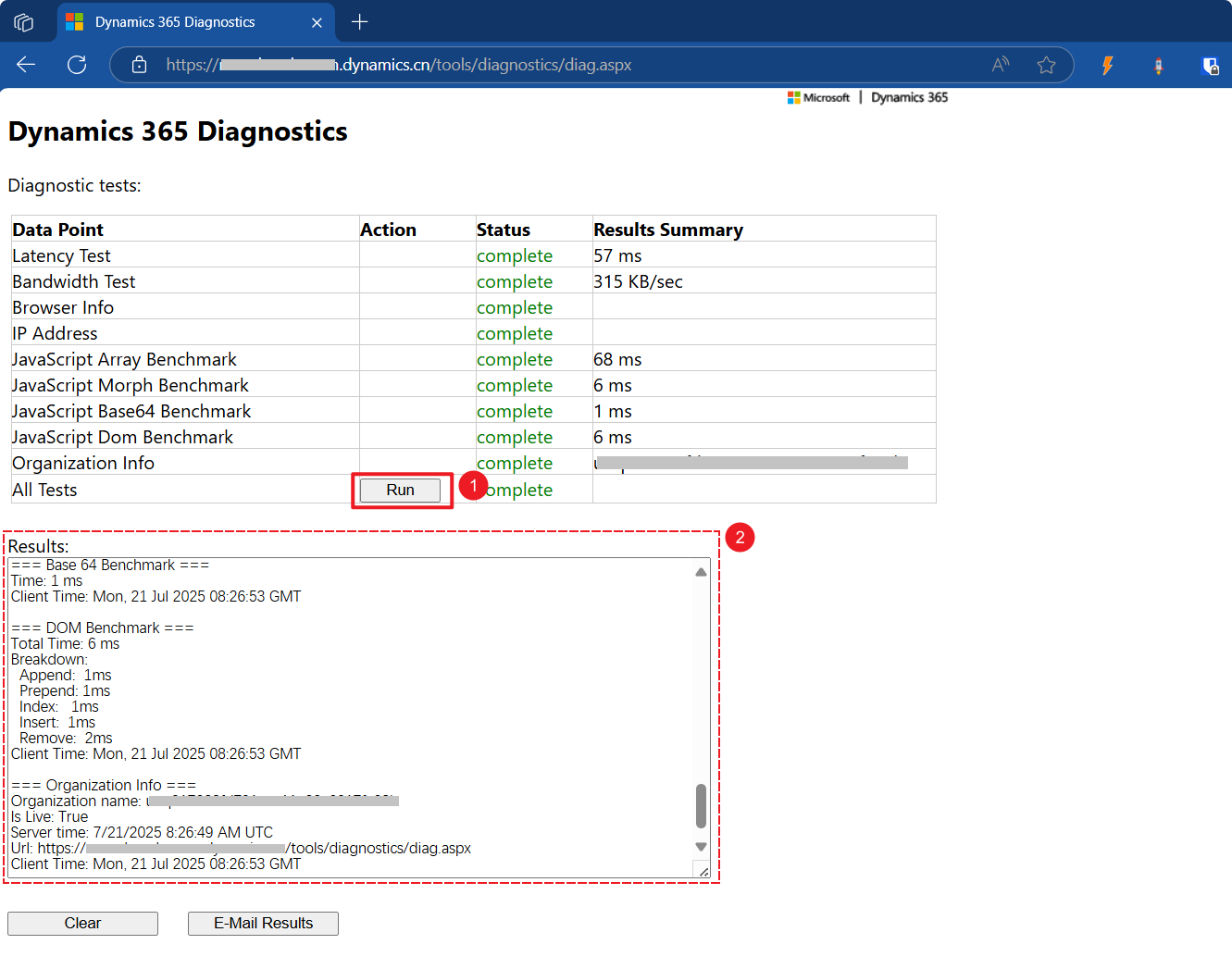
Task: Click the Browser Info row label
Action: 63,307
